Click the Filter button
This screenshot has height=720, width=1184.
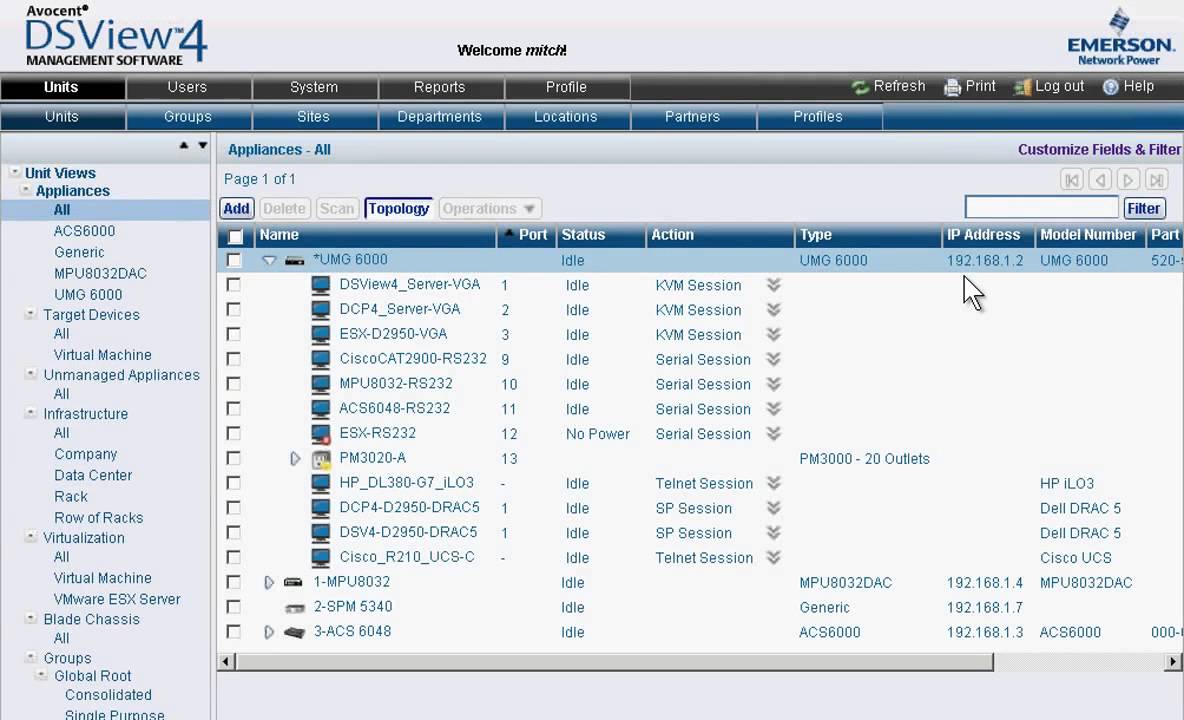click(1144, 208)
